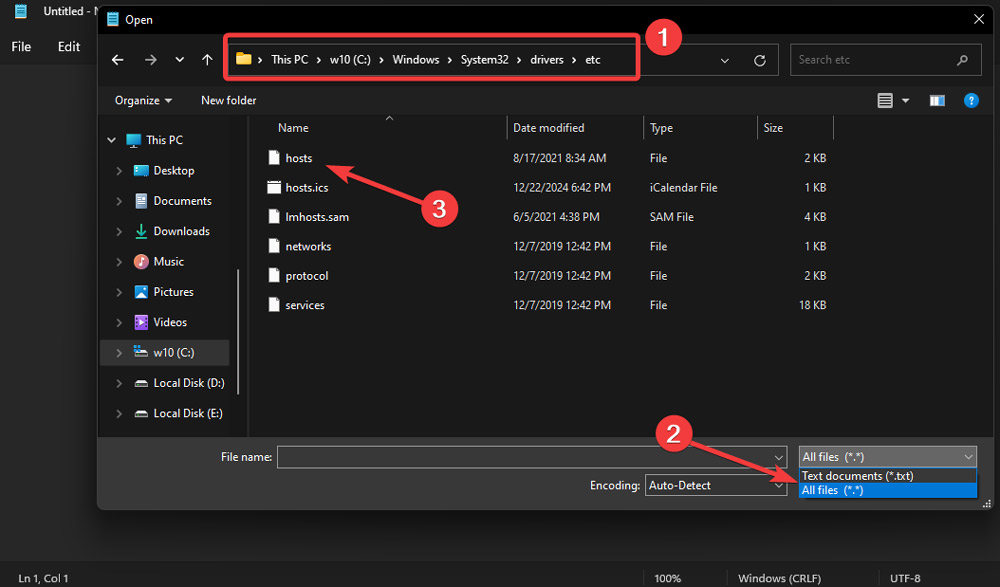Collapse the This PC tree node
This screenshot has width=1000, height=587.
(x=112, y=139)
